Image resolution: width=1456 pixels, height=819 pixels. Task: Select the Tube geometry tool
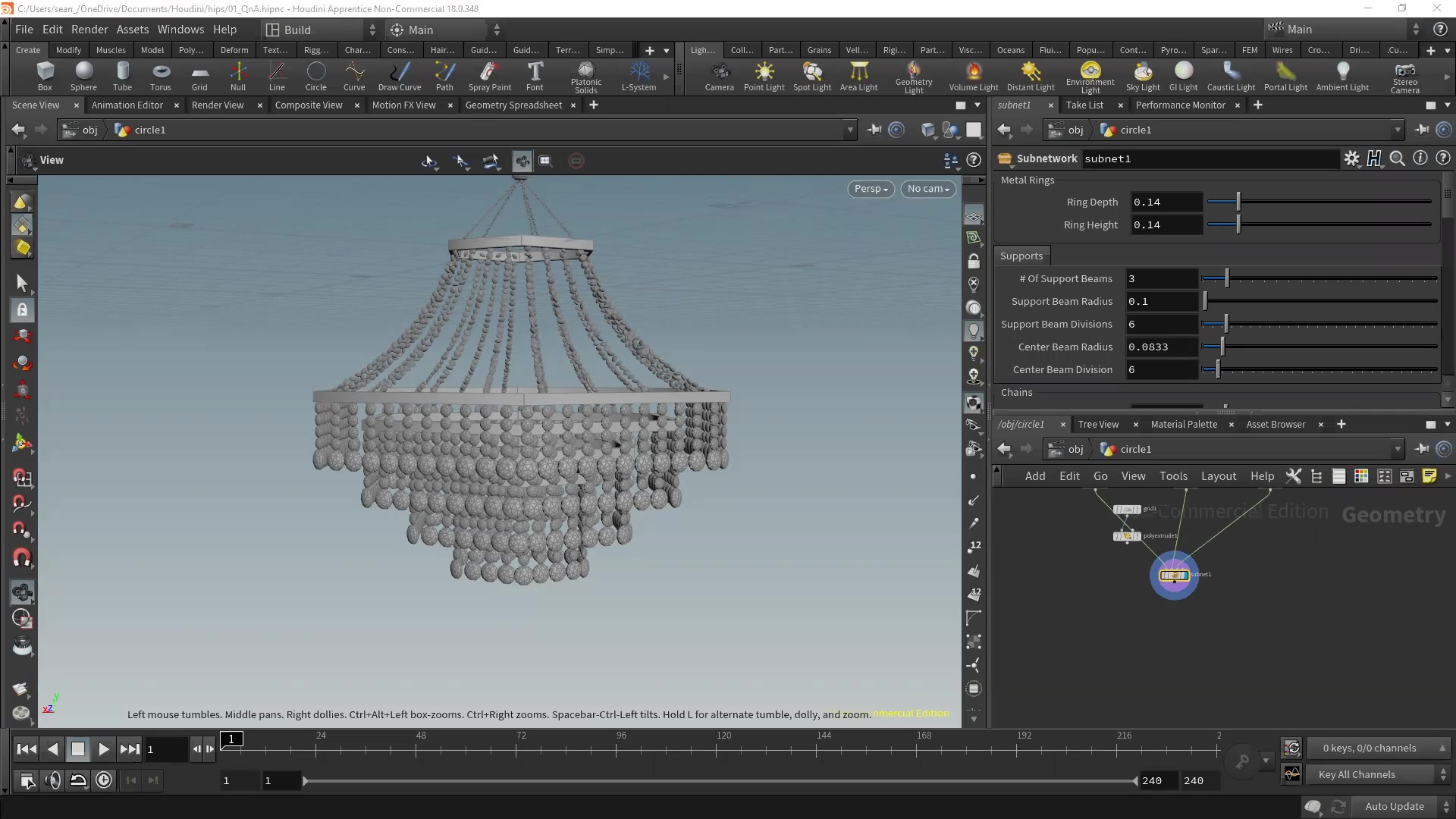tap(122, 76)
